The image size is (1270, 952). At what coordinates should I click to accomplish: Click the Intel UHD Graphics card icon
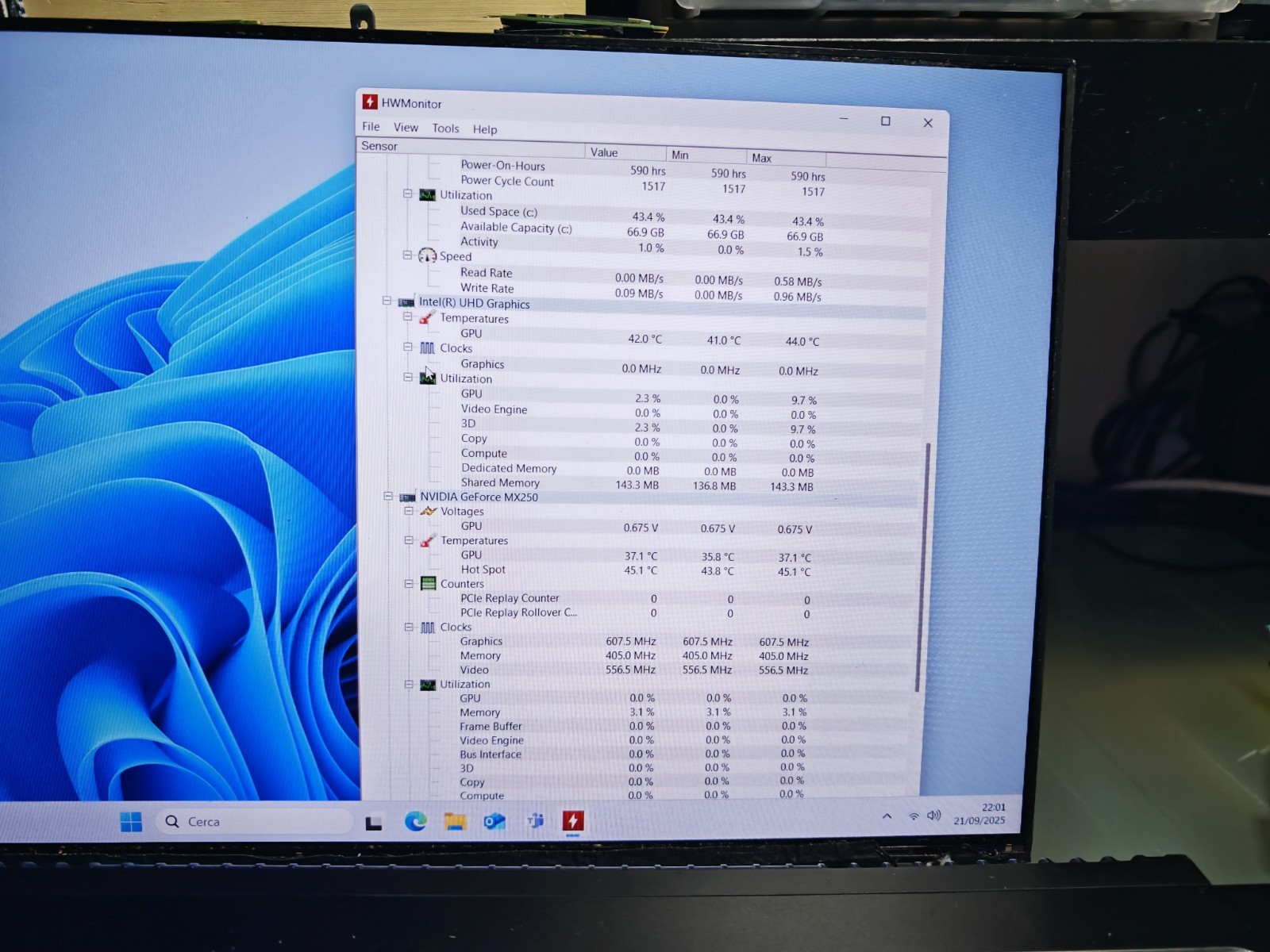[x=406, y=302]
